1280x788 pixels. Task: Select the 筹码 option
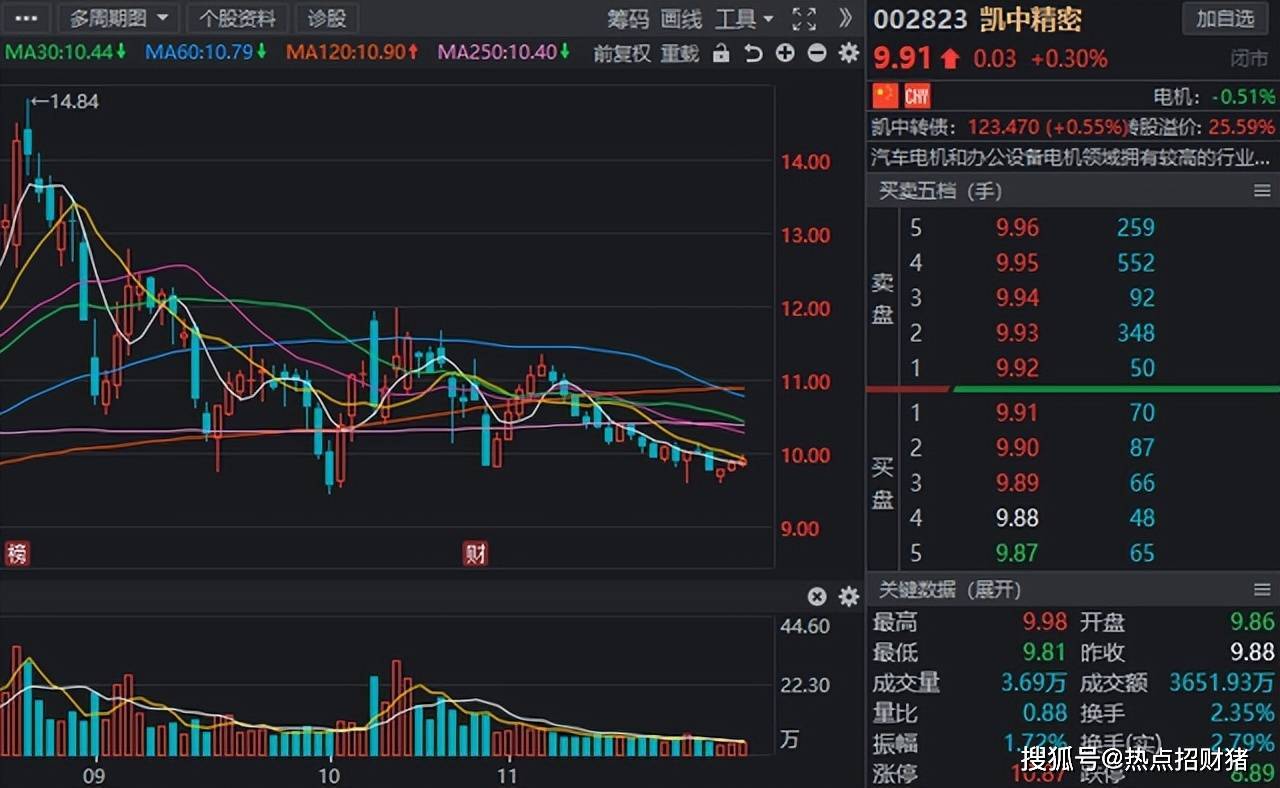click(628, 19)
